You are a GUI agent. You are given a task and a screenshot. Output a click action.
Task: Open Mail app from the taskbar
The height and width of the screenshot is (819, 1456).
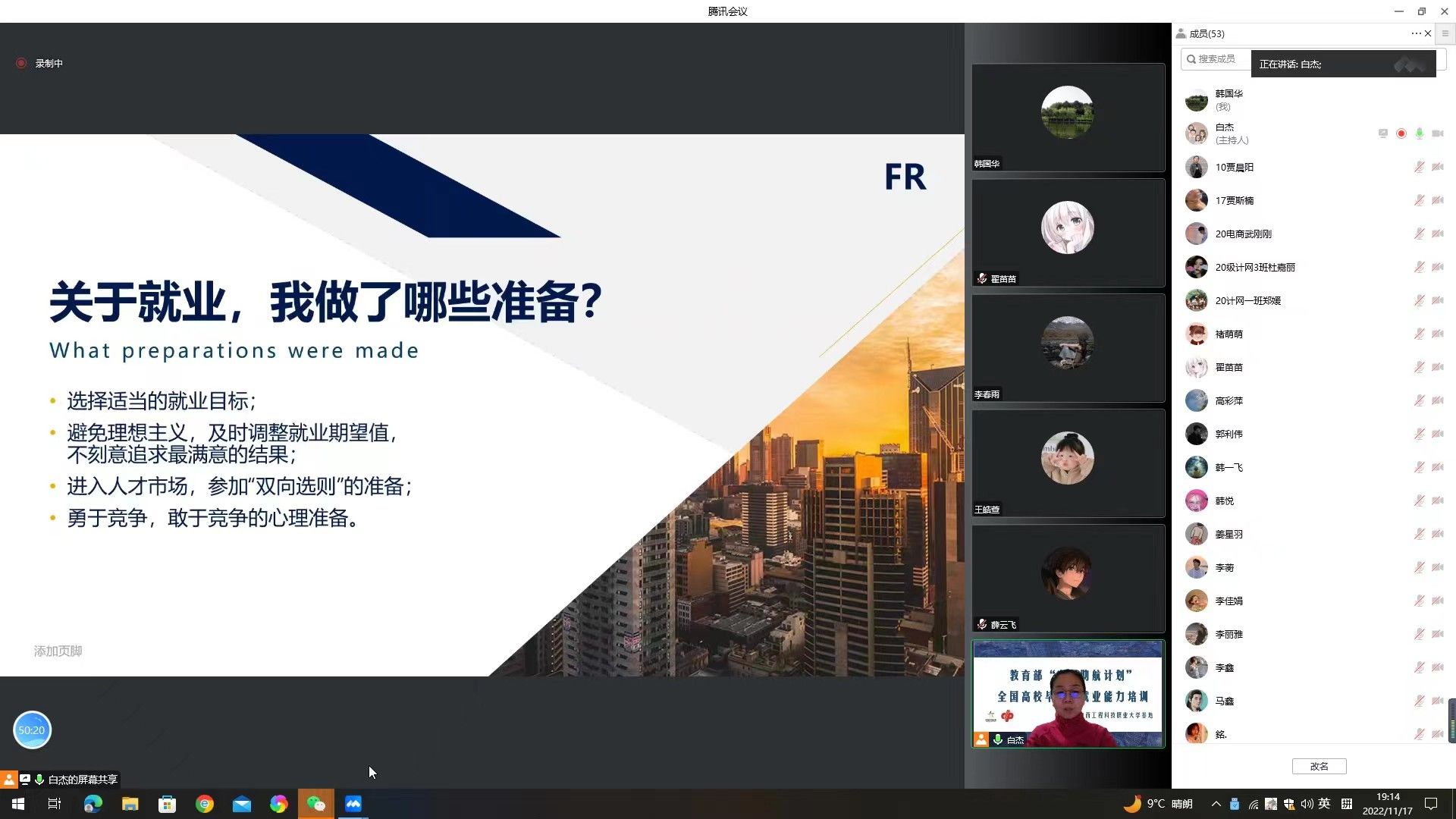coord(241,804)
